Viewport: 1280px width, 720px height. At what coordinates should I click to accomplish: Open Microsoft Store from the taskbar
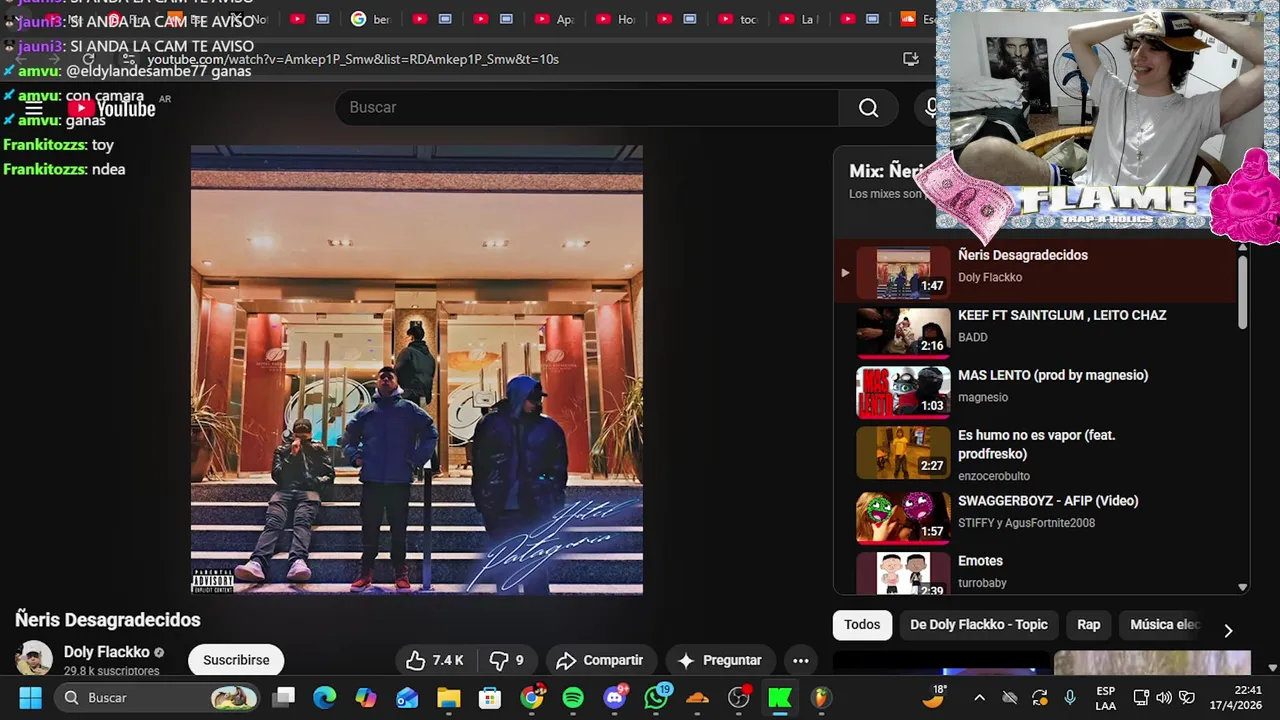coord(489,698)
